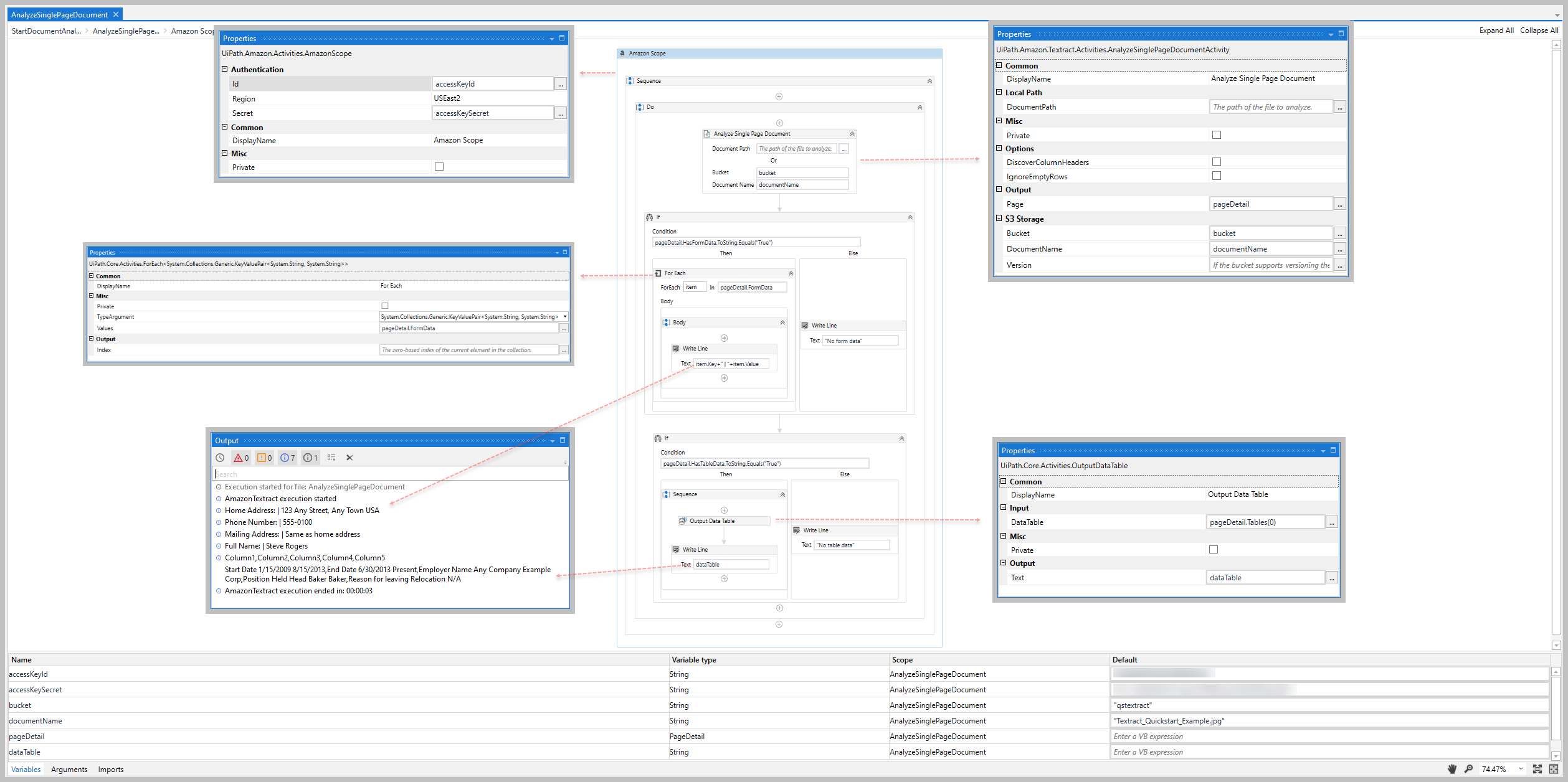Click the magnifier zoom icon in the status bar

click(1469, 768)
